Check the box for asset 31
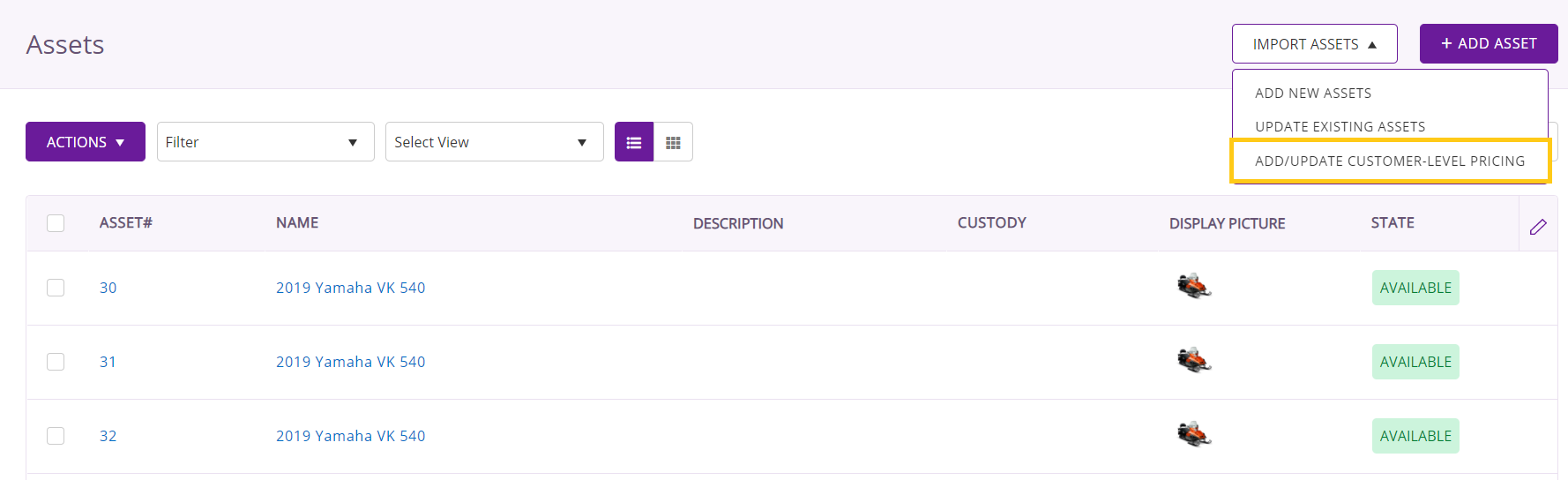This screenshot has height=480, width=1568. coord(56,362)
